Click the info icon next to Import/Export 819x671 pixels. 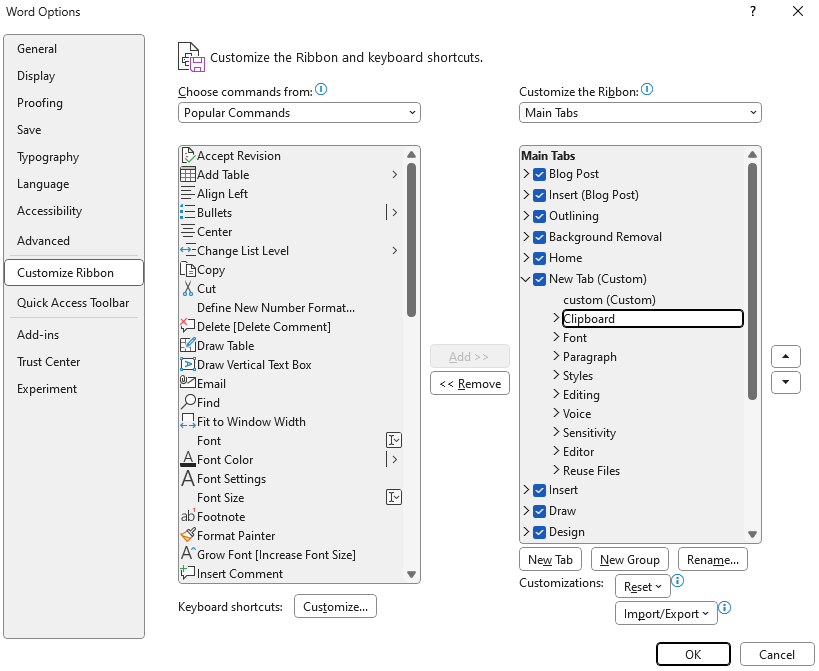pos(725,608)
